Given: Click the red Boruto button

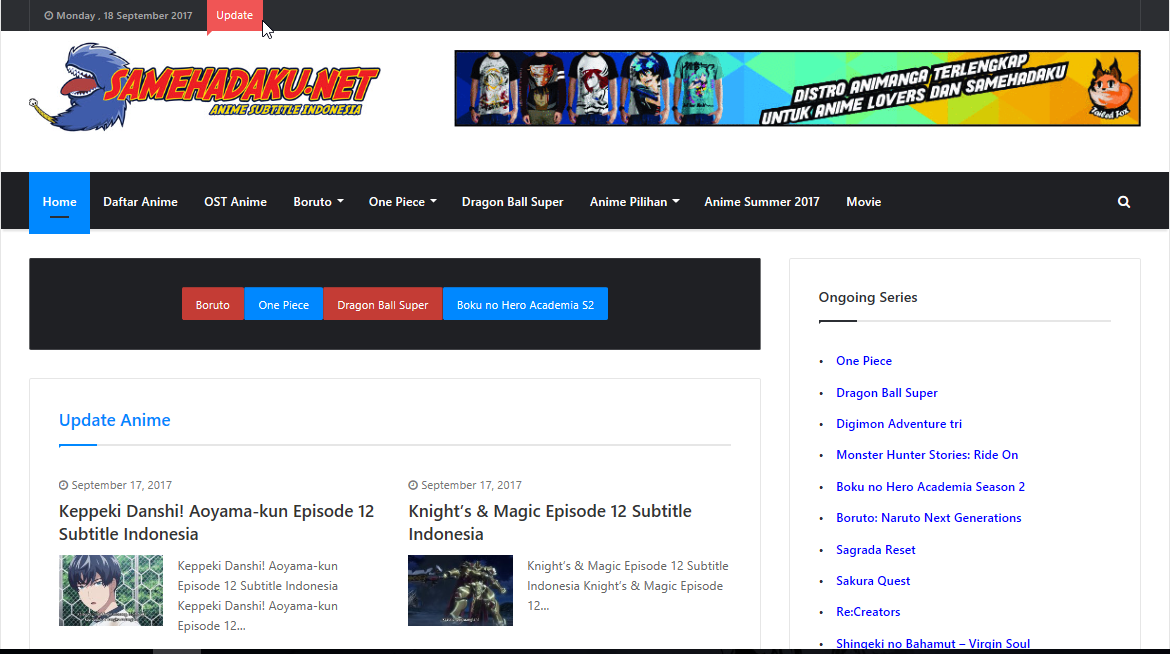Looking at the screenshot, I should click(x=213, y=304).
